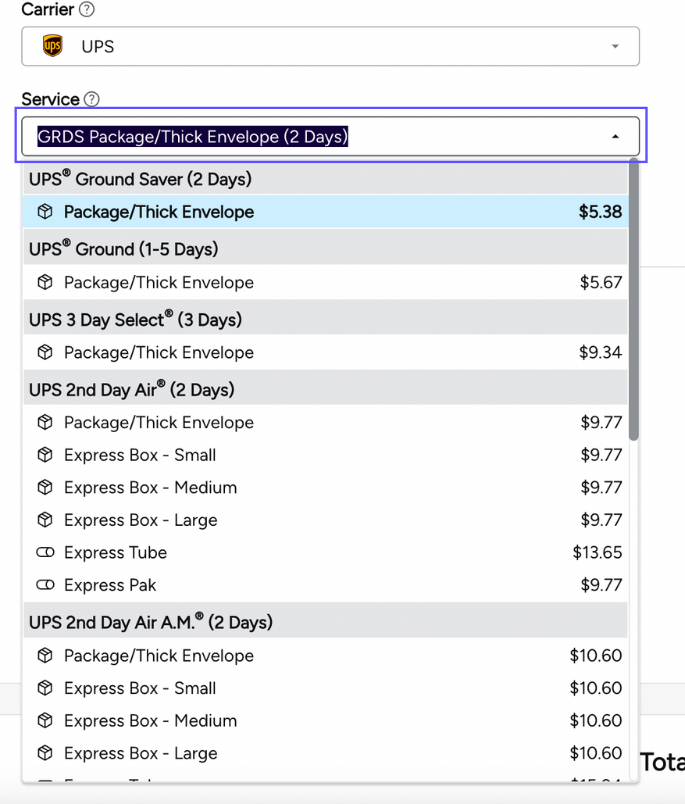Choose 2nd Day Air Express Box - Medium
The height and width of the screenshot is (804, 685).
150,488
